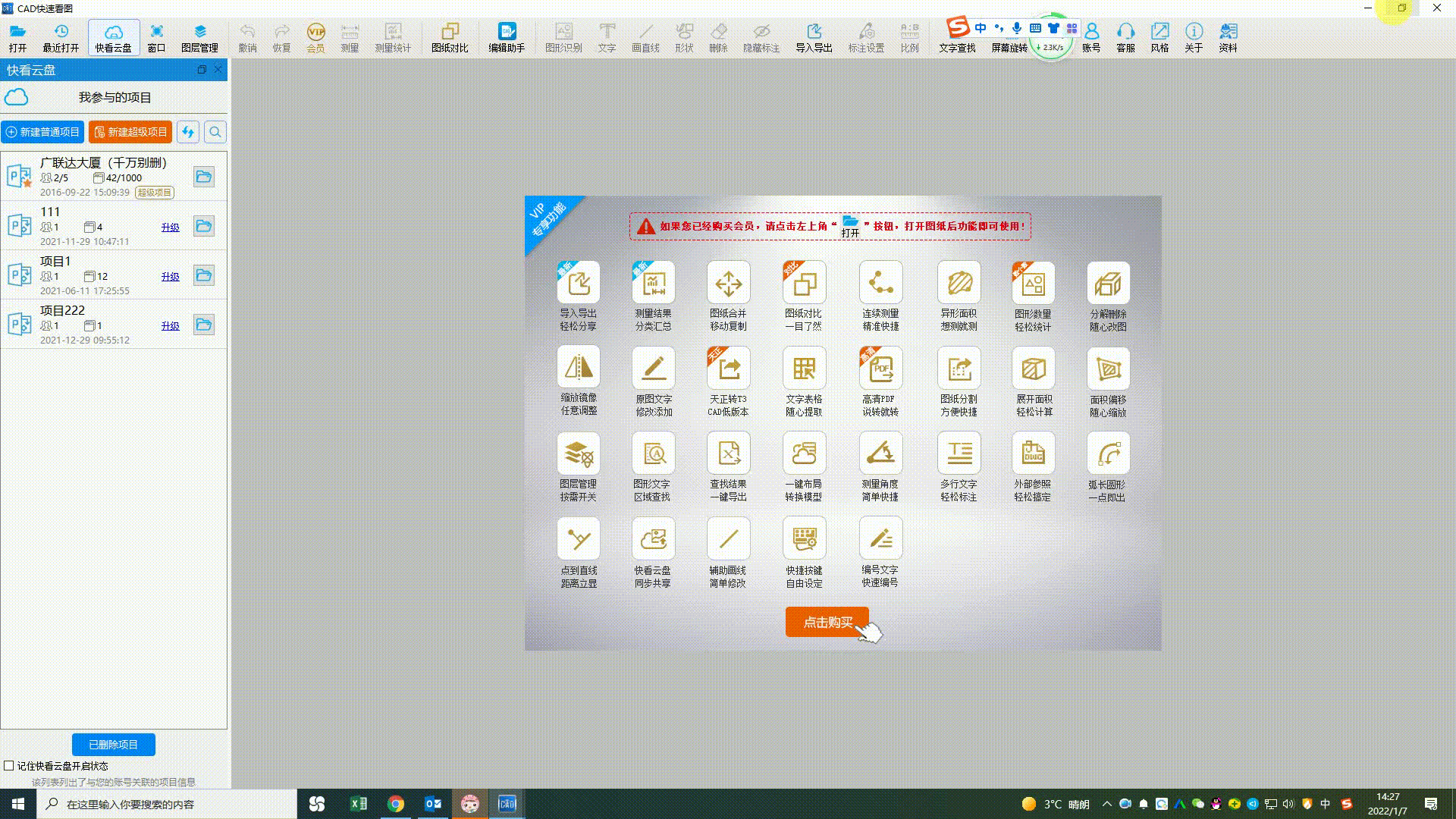Click the Windows taskbar search box
This screenshot has height=819, width=1456.
tap(167, 804)
